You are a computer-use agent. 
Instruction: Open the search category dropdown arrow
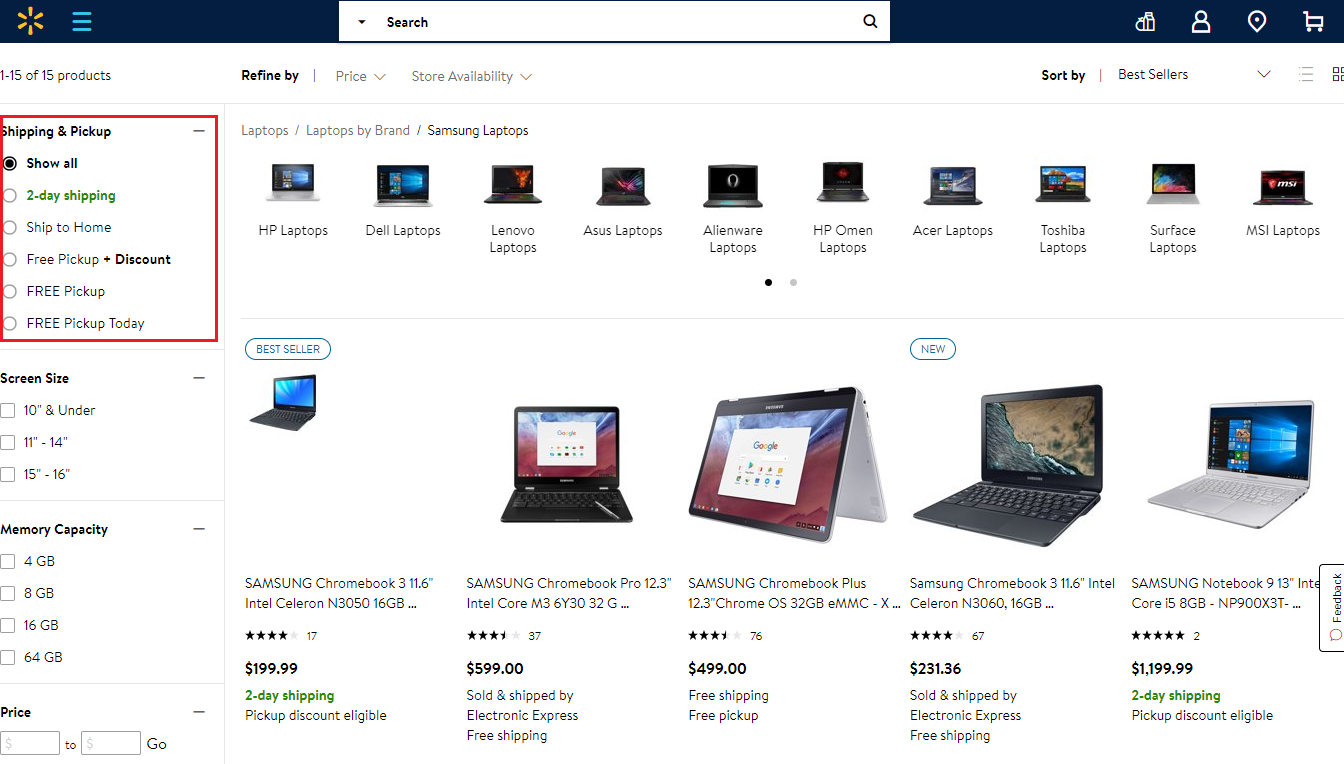point(361,22)
